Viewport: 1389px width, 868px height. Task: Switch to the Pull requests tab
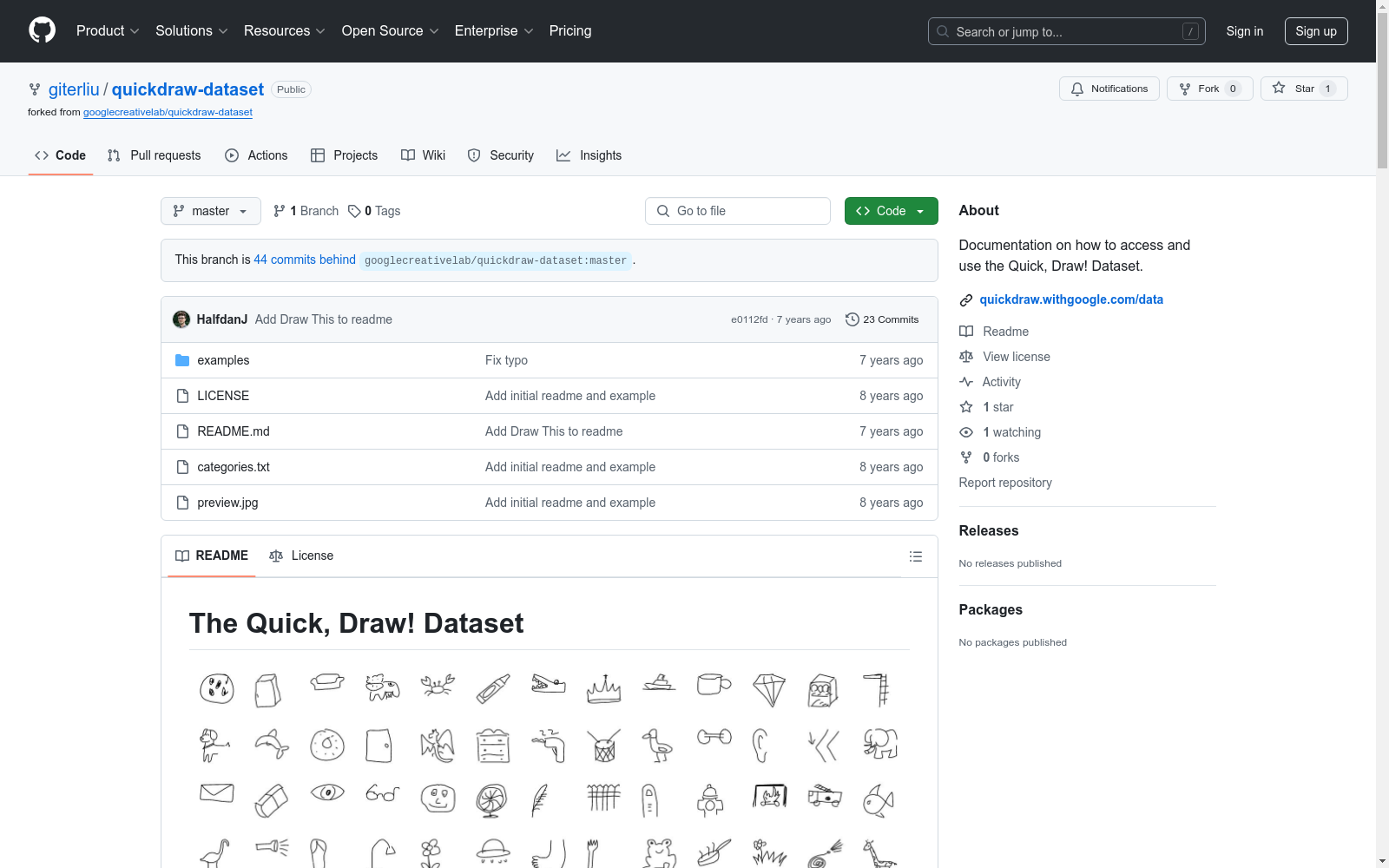tap(154, 155)
